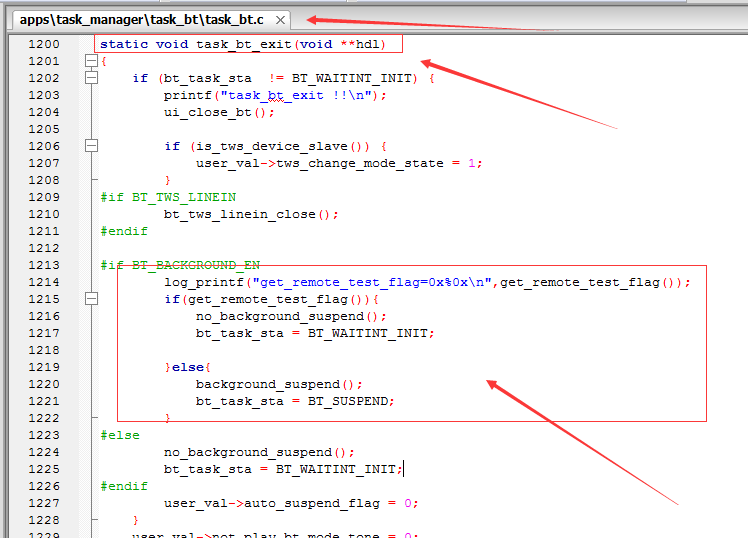
Task: Click line number 1213 in the margin
Action: pos(44,265)
